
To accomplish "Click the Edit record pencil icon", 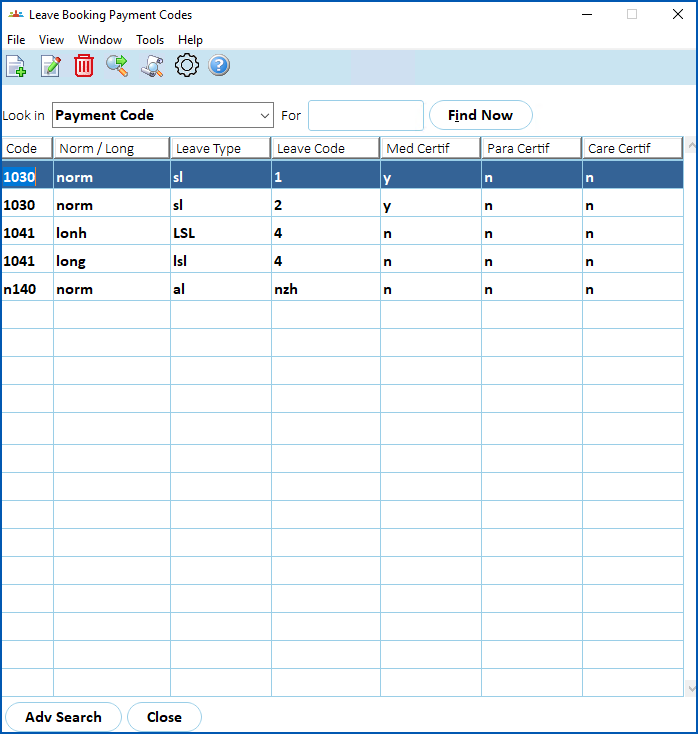I will pos(50,66).
